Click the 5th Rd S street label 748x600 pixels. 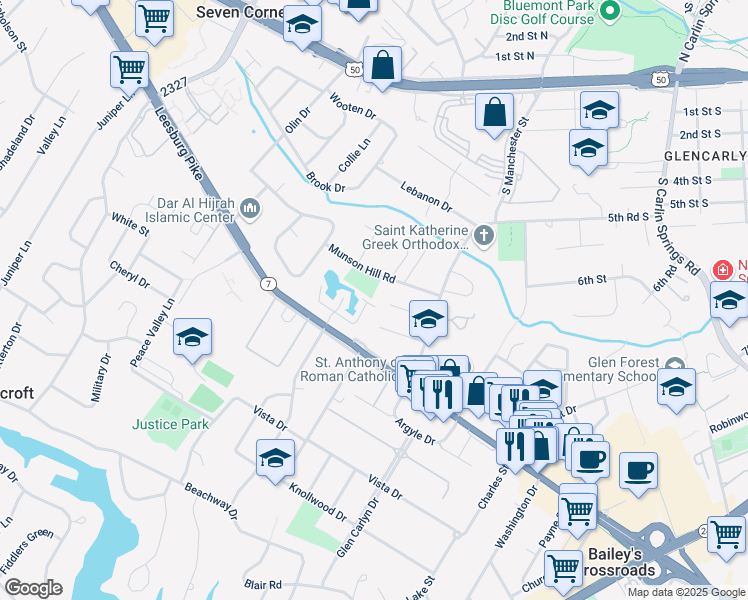coord(628,217)
